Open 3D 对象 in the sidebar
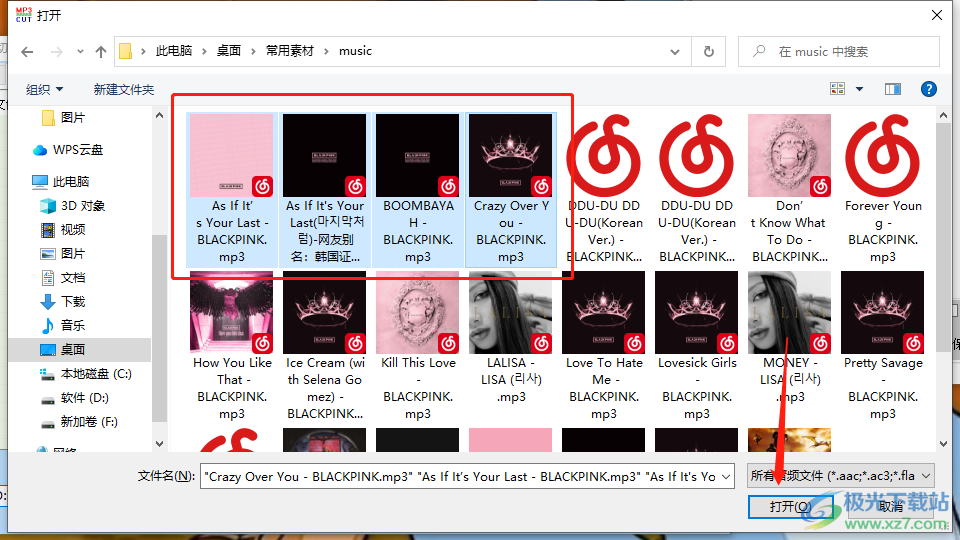The image size is (960, 540). coord(73,206)
